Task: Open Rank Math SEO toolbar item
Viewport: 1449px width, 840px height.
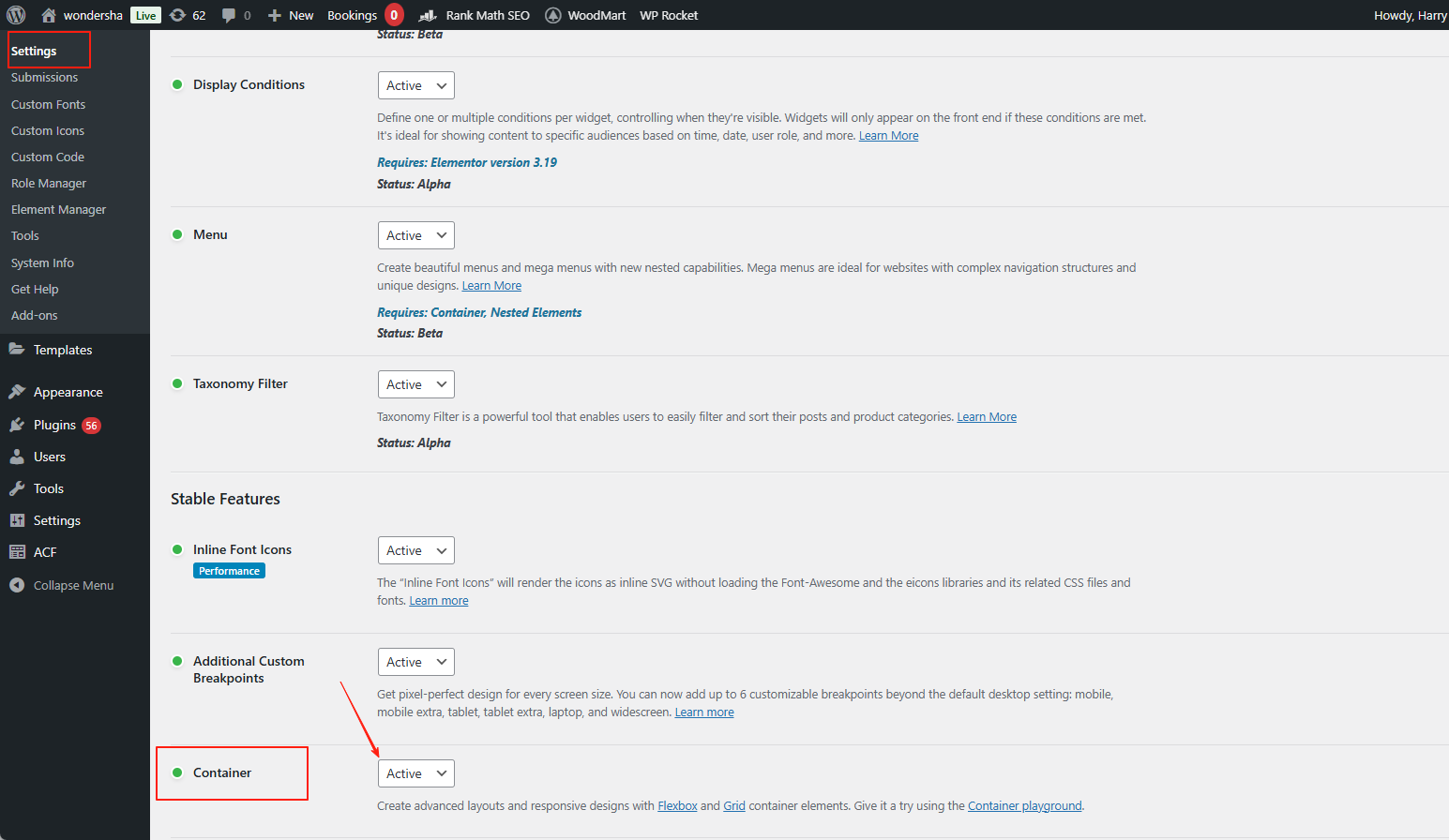Action: pos(475,15)
